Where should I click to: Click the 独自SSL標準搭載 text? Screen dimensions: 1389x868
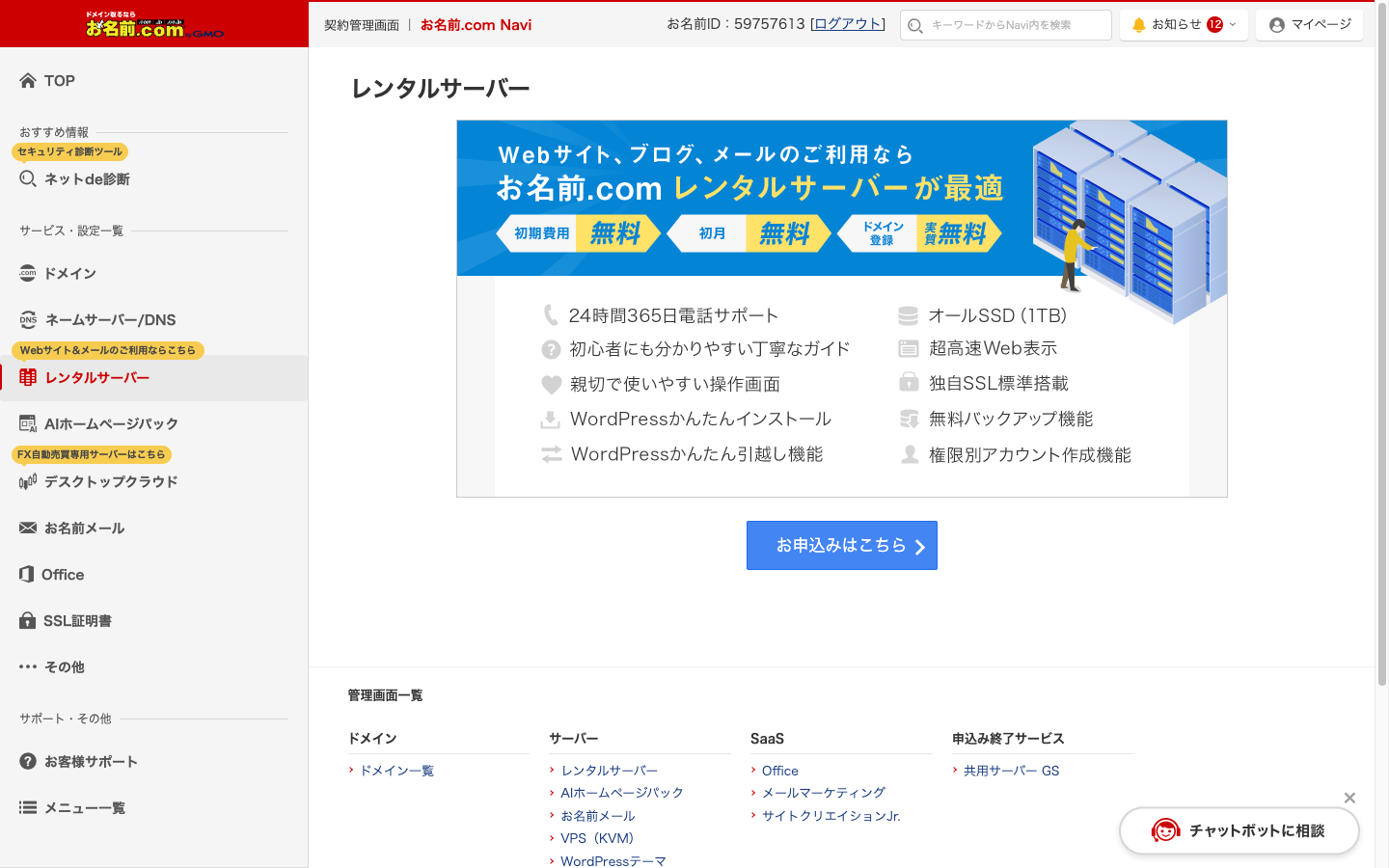(x=998, y=383)
